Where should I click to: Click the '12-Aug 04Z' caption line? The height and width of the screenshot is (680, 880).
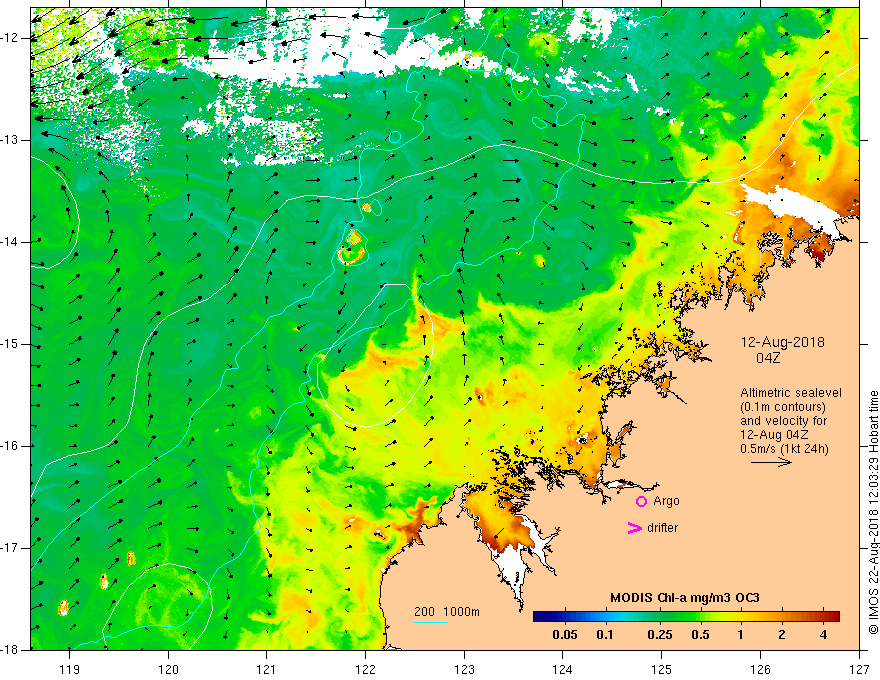(x=776, y=435)
